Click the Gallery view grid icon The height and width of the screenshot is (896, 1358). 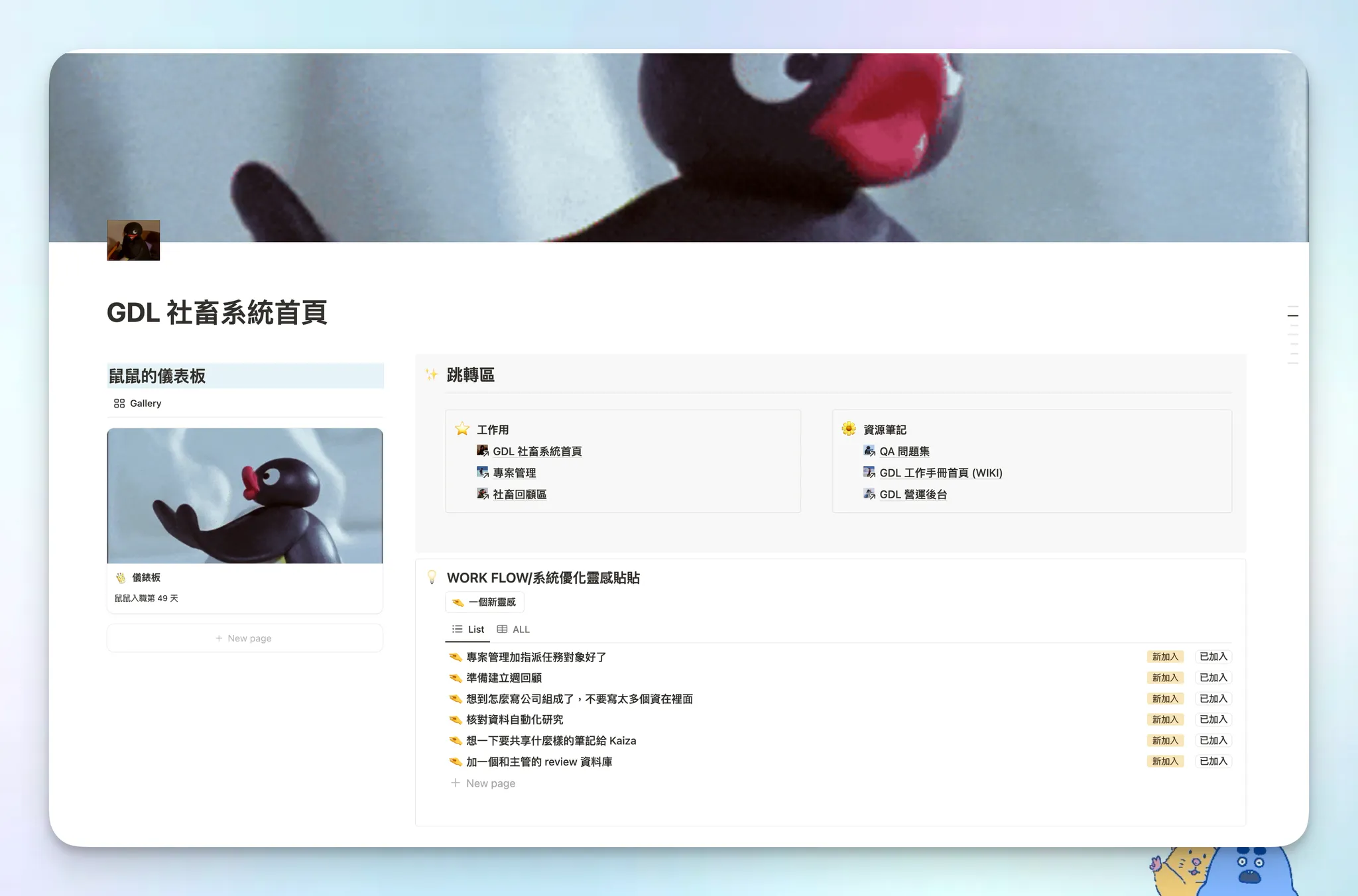[119, 403]
